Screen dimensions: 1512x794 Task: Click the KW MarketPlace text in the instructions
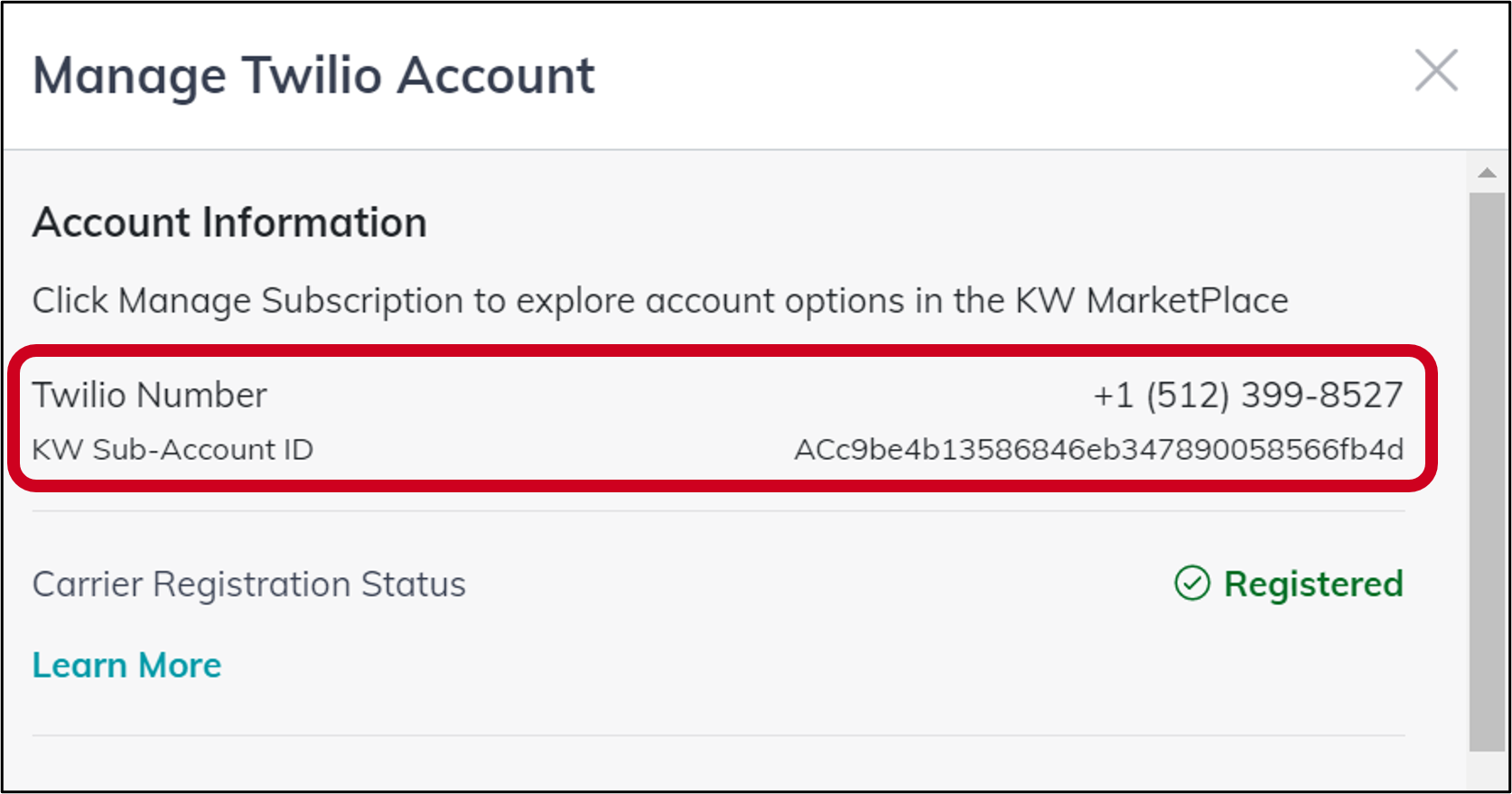[1152, 301]
